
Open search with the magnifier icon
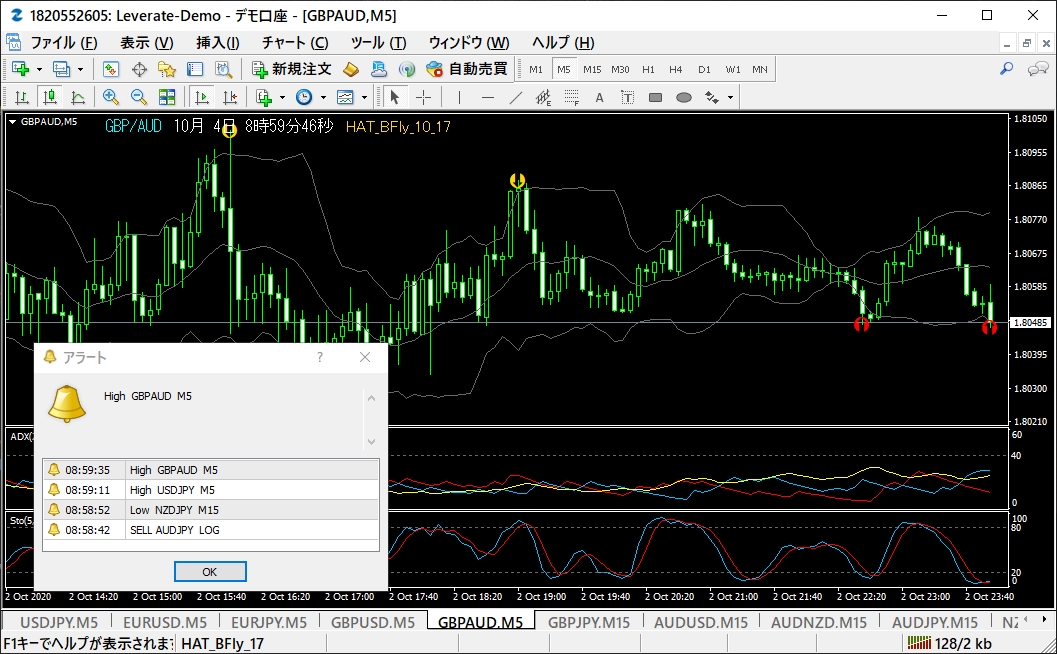[x=1006, y=69]
